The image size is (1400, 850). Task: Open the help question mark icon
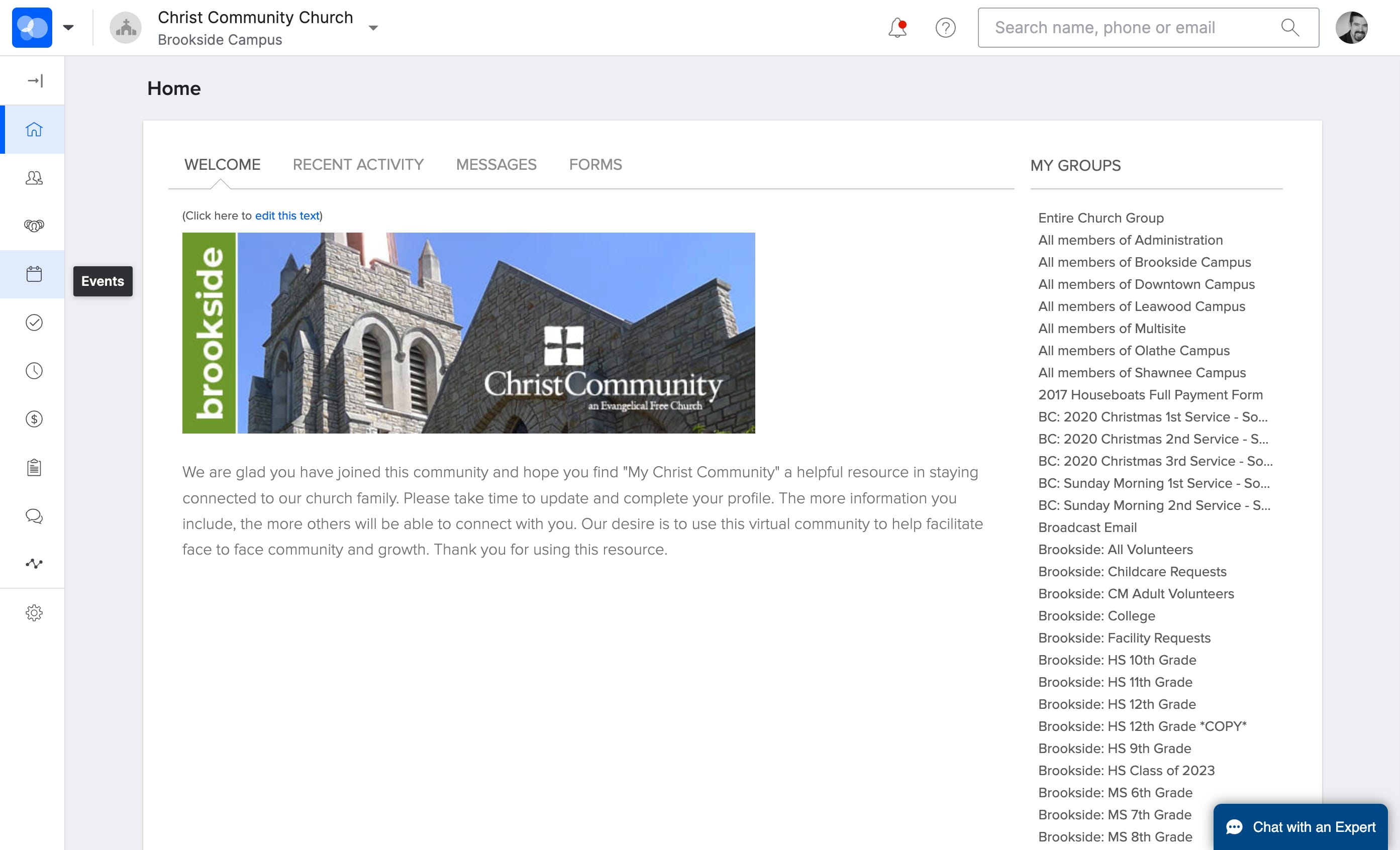[x=945, y=27]
